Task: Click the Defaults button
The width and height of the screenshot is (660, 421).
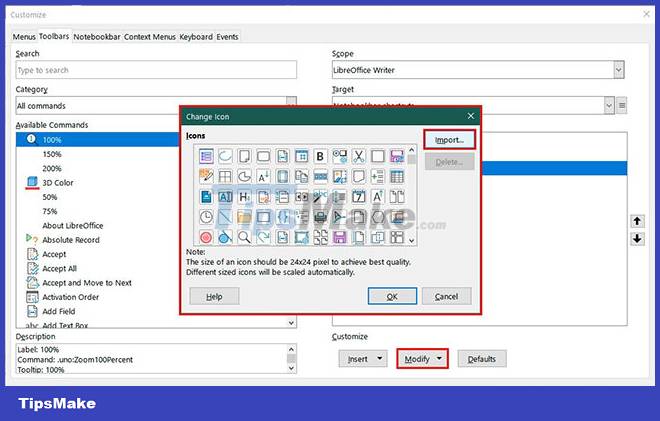Action: tap(482, 359)
